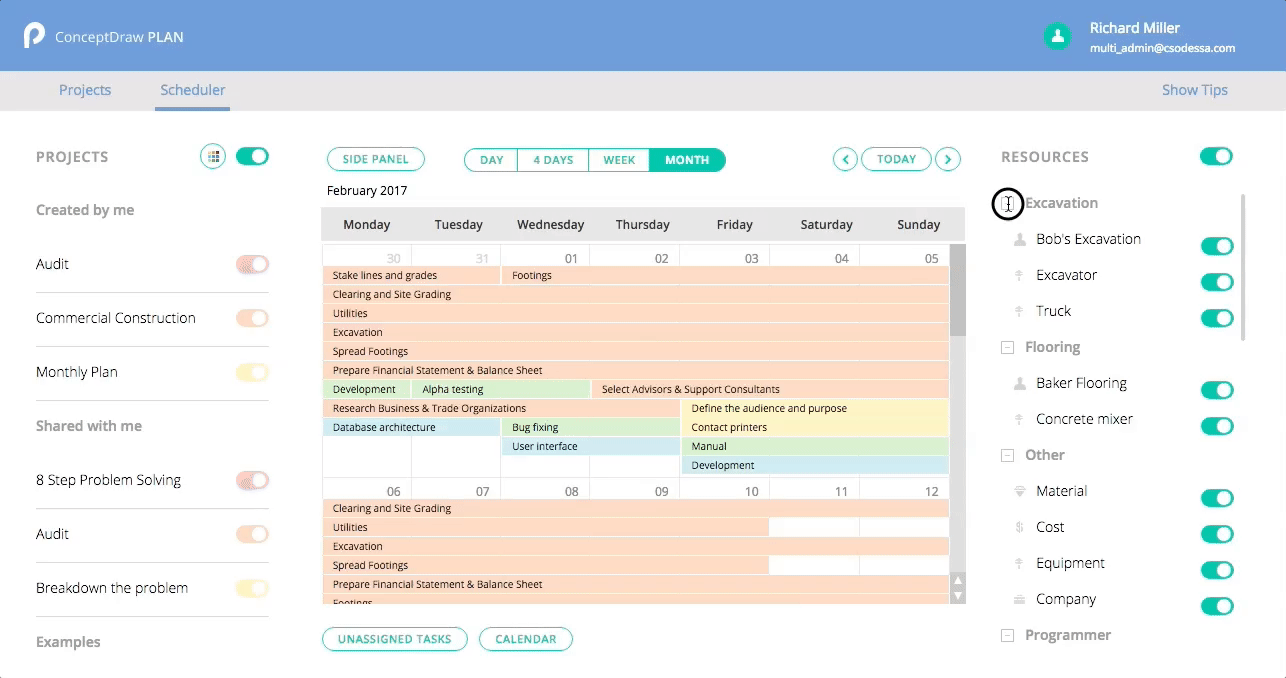Toggle the Monthly Plan project switch
The height and width of the screenshot is (678, 1286).
point(252,372)
